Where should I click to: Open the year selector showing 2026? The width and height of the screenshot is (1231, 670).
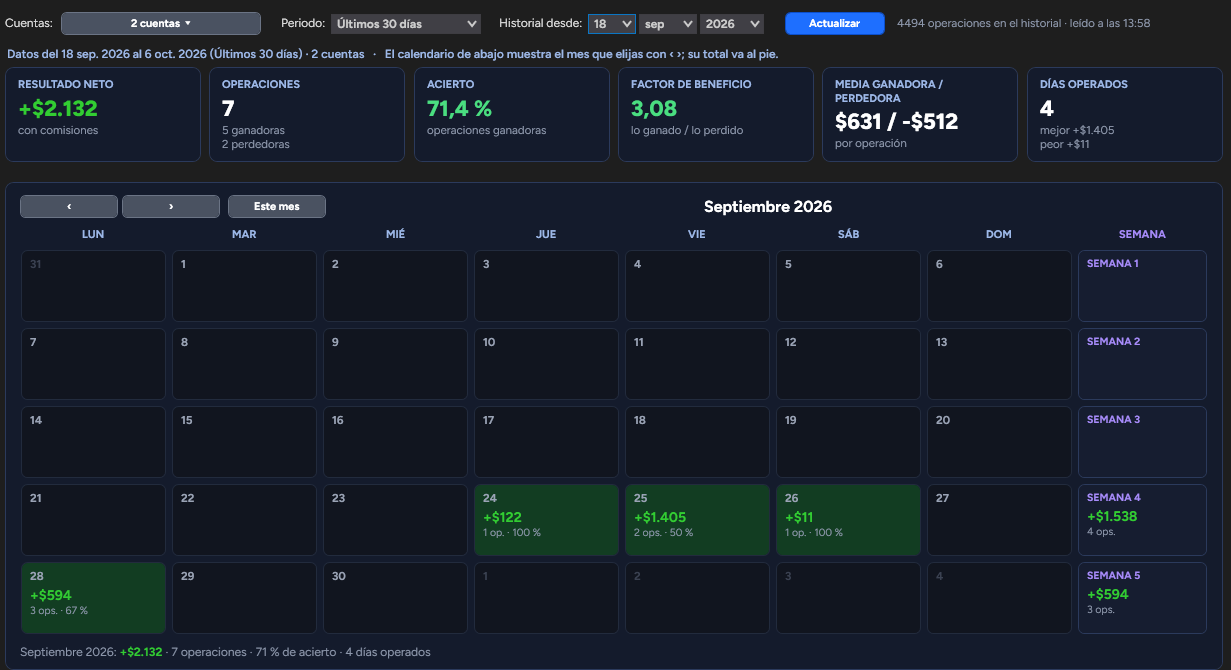[x=732, y=23]
